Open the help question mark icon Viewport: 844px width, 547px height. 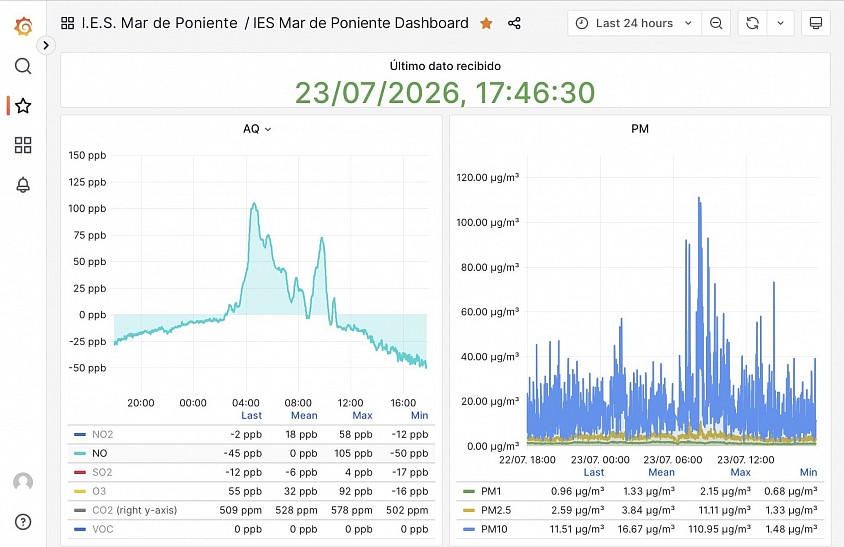click(x=23, y=522)
